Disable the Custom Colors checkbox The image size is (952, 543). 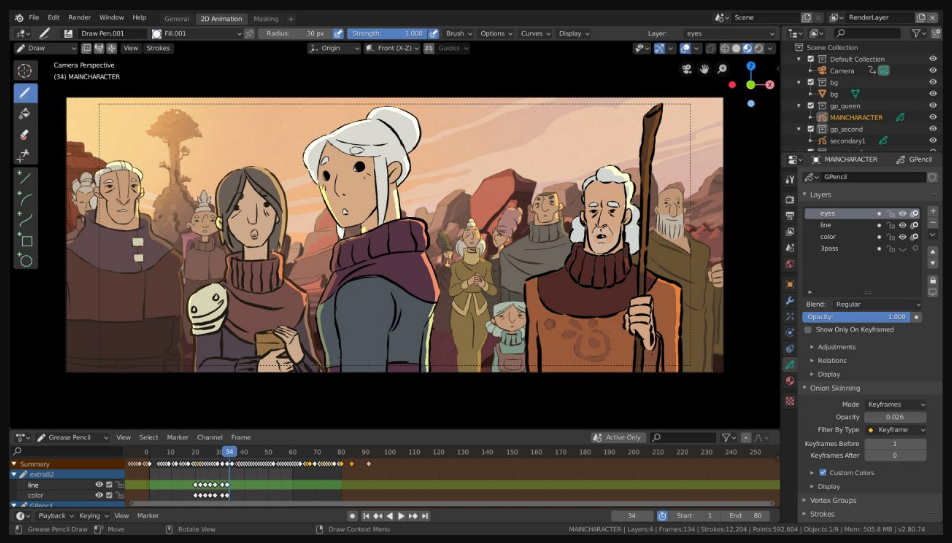click(x=823, y=473)
